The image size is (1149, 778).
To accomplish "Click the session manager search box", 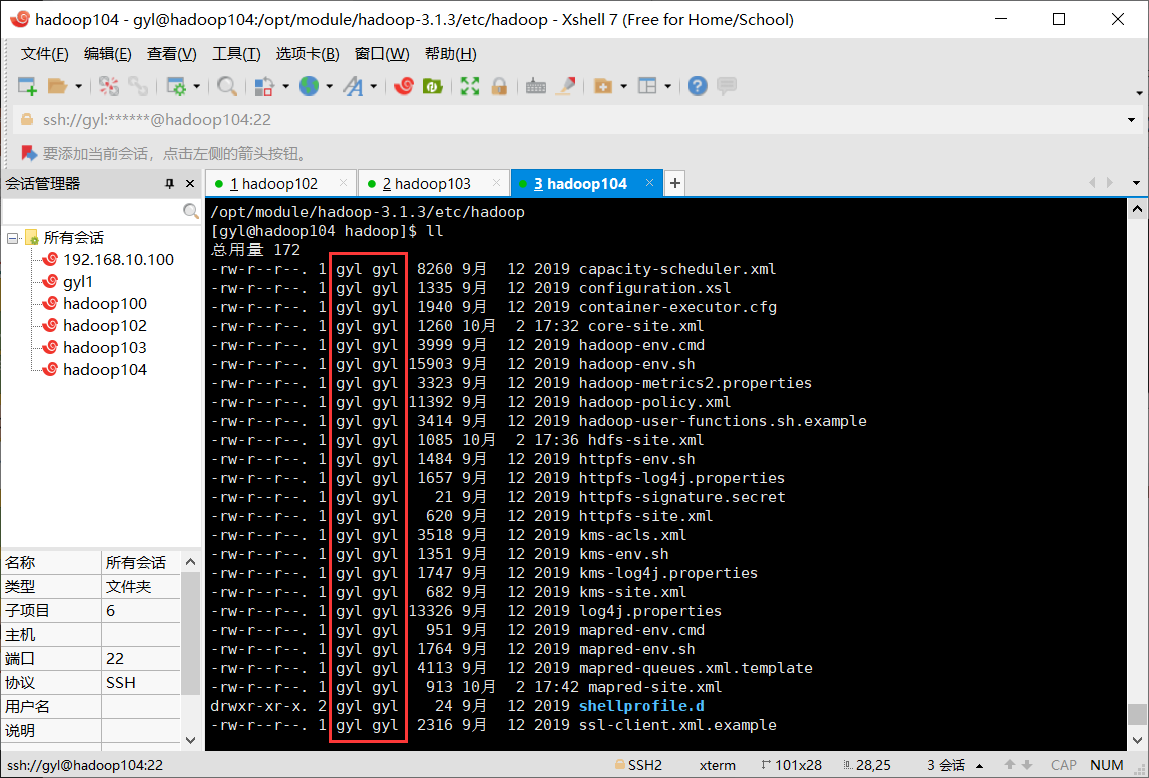I will click(x=101, y=211).
